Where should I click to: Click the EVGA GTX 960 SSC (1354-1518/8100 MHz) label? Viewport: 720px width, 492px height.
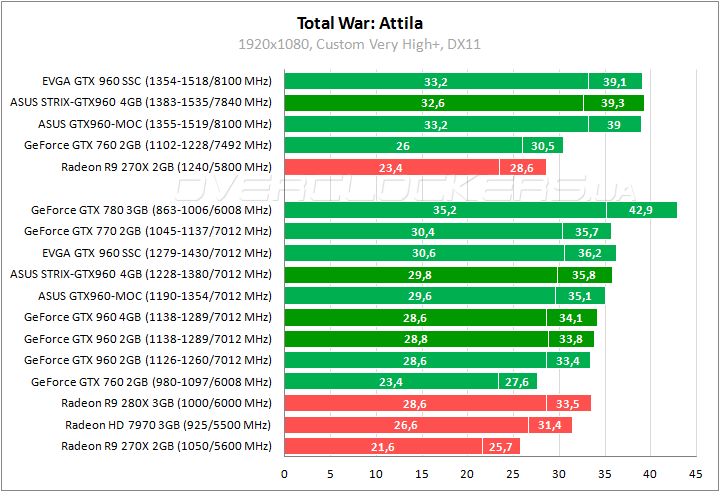tap(157, 81)
